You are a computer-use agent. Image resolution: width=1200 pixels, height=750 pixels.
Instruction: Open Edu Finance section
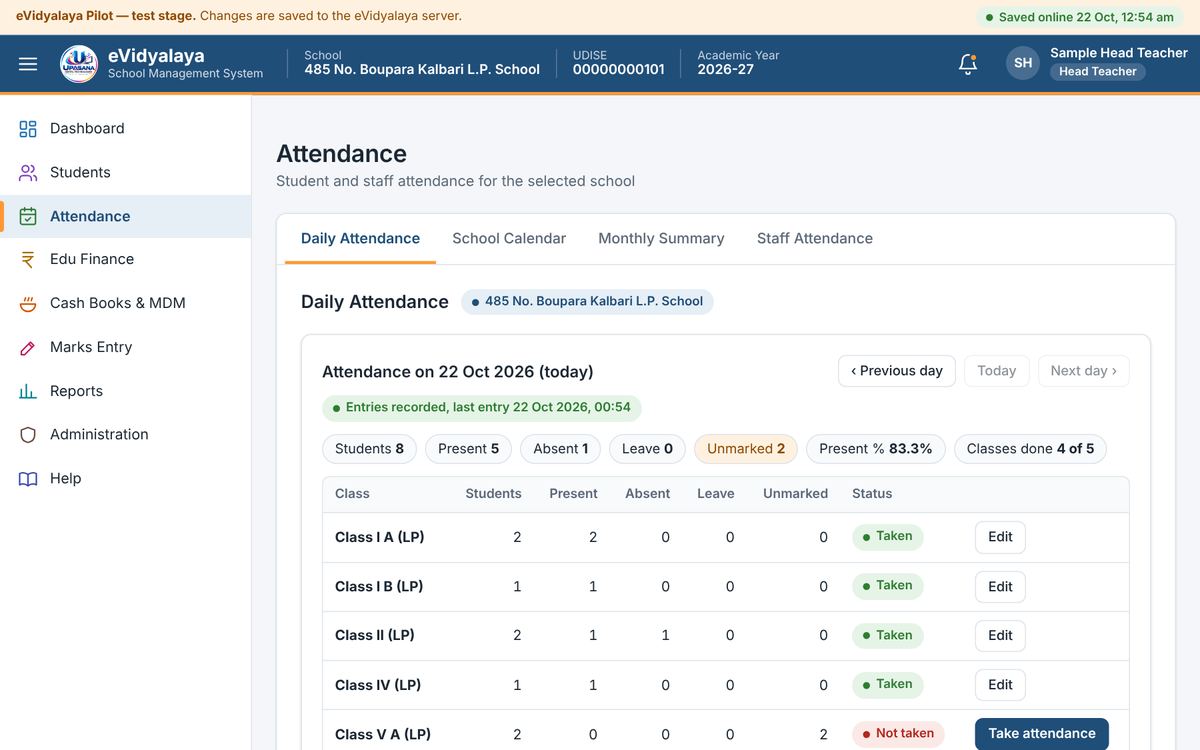pyautogui.click(x=125, y=259)
